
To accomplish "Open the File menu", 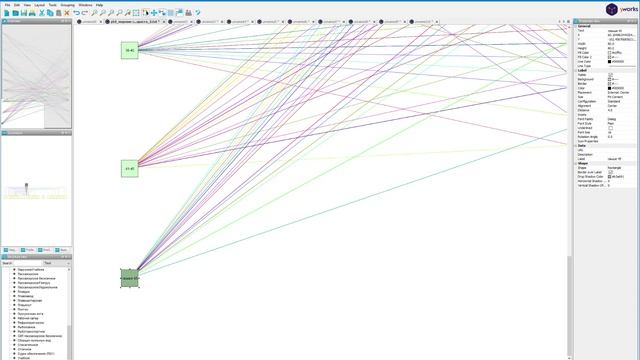I will tap(7, 5).
